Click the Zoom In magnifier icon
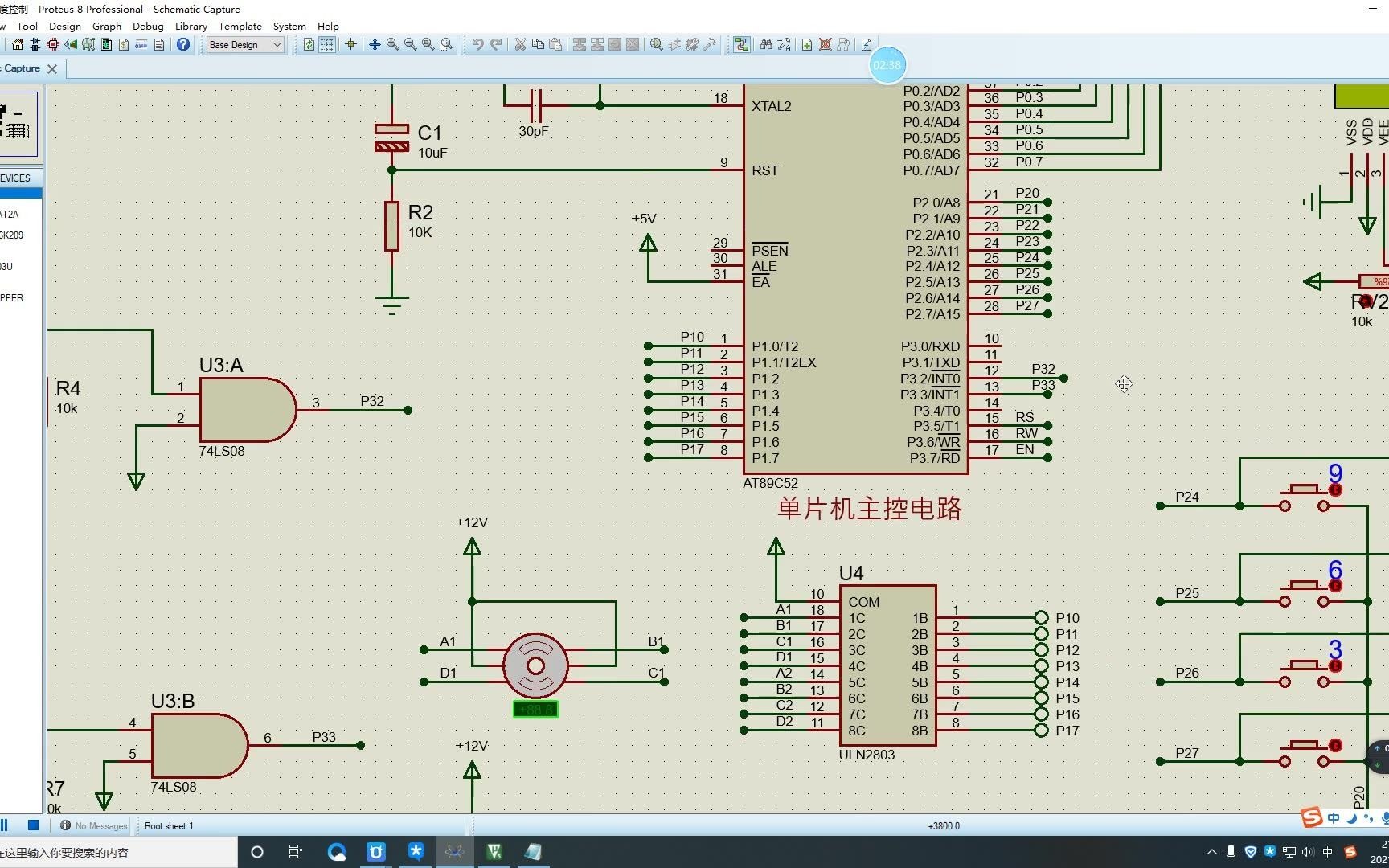 coord(392,45)
